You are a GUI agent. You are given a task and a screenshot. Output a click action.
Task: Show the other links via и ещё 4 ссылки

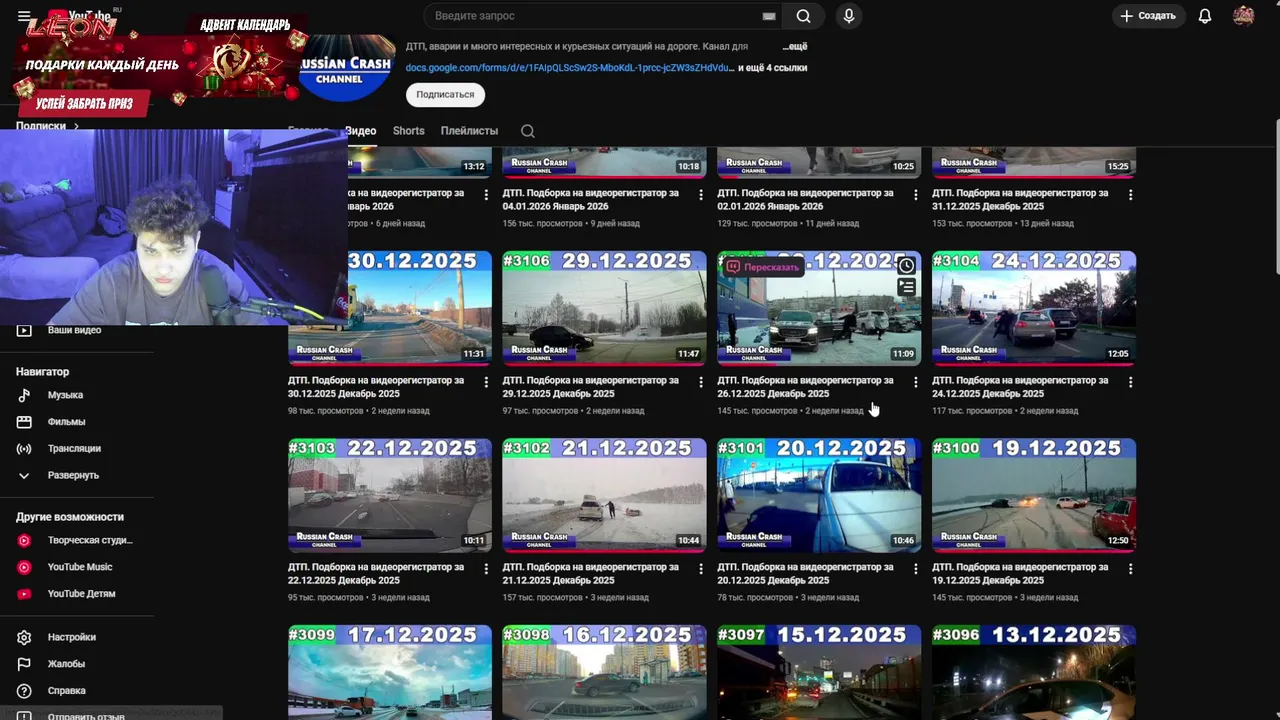click(x=772, y=68)
